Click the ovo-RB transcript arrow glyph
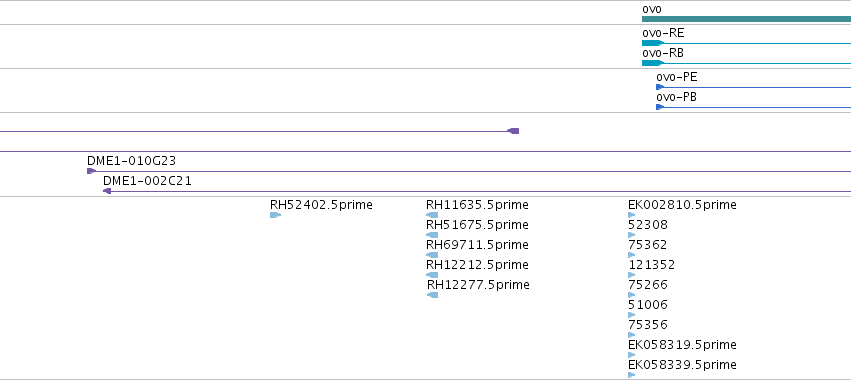851x380 pixels. pos(653,63)
